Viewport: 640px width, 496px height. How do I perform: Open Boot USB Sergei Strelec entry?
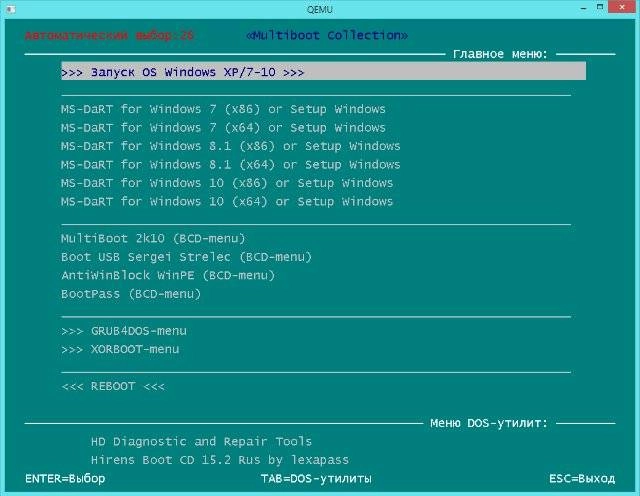point(187,257)
